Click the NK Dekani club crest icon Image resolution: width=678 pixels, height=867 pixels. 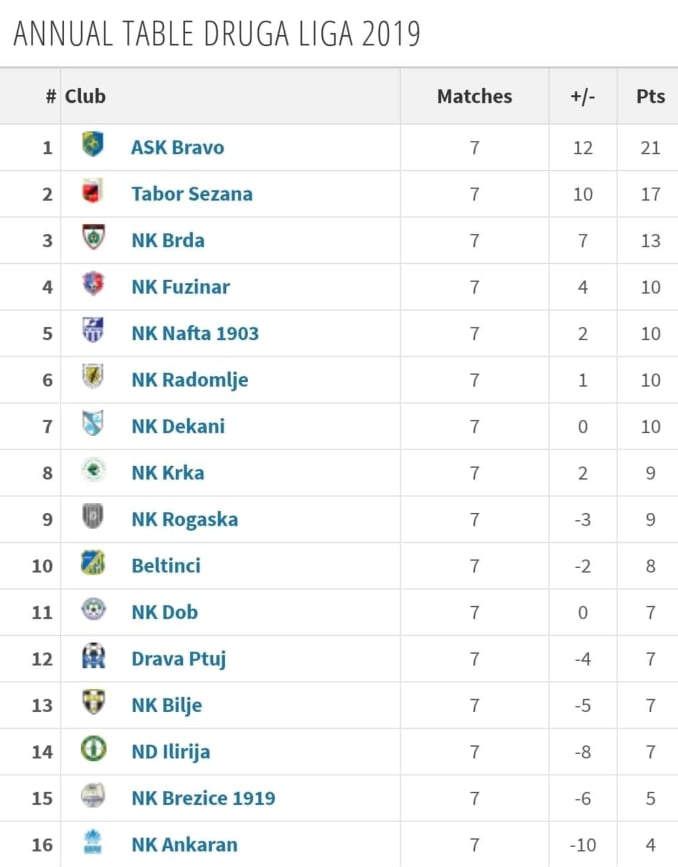(x=93, y=425)
